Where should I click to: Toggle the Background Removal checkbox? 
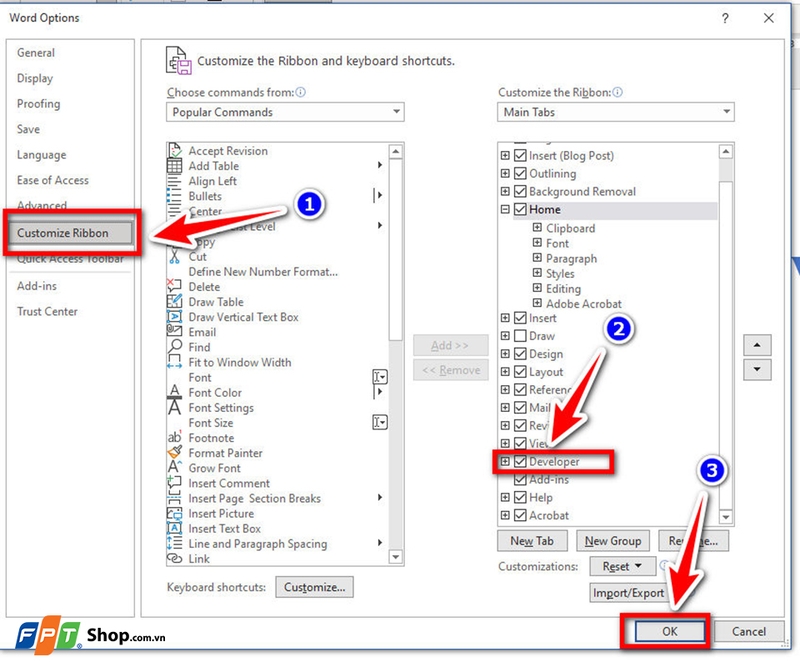pyautogui.click(x=520, y=191)
